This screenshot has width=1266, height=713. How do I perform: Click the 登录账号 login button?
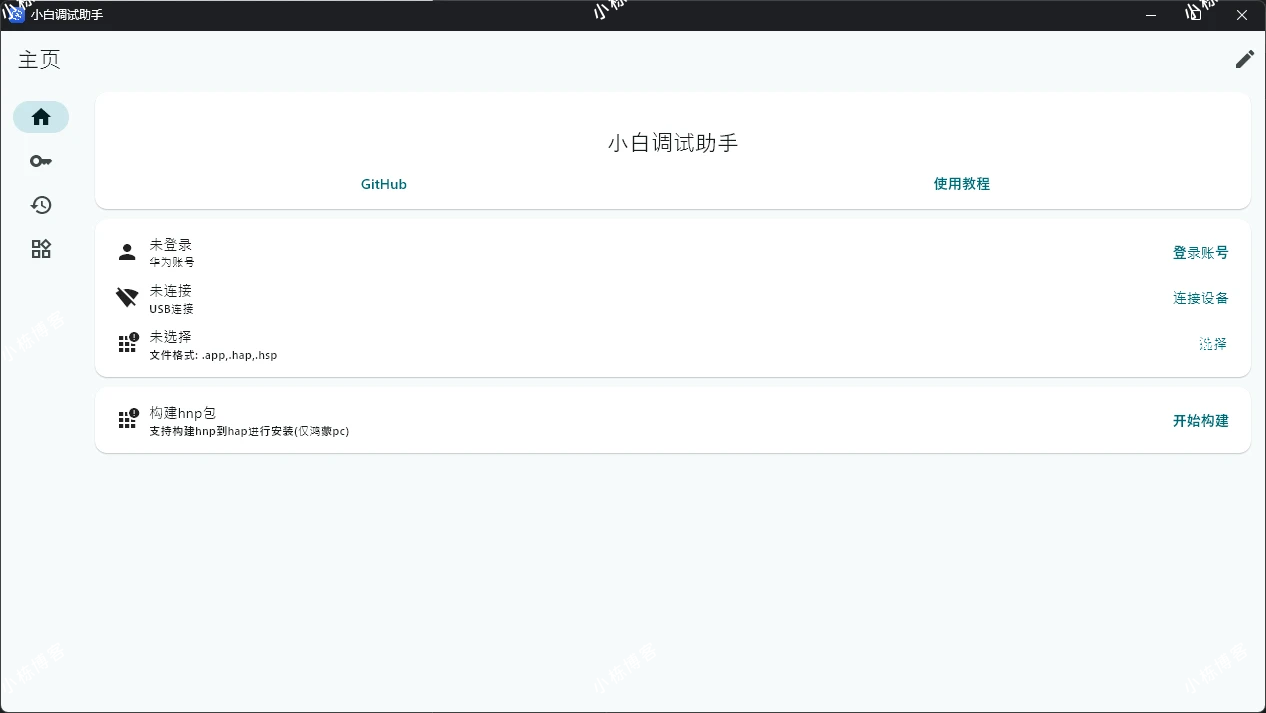pos(1200,253)
